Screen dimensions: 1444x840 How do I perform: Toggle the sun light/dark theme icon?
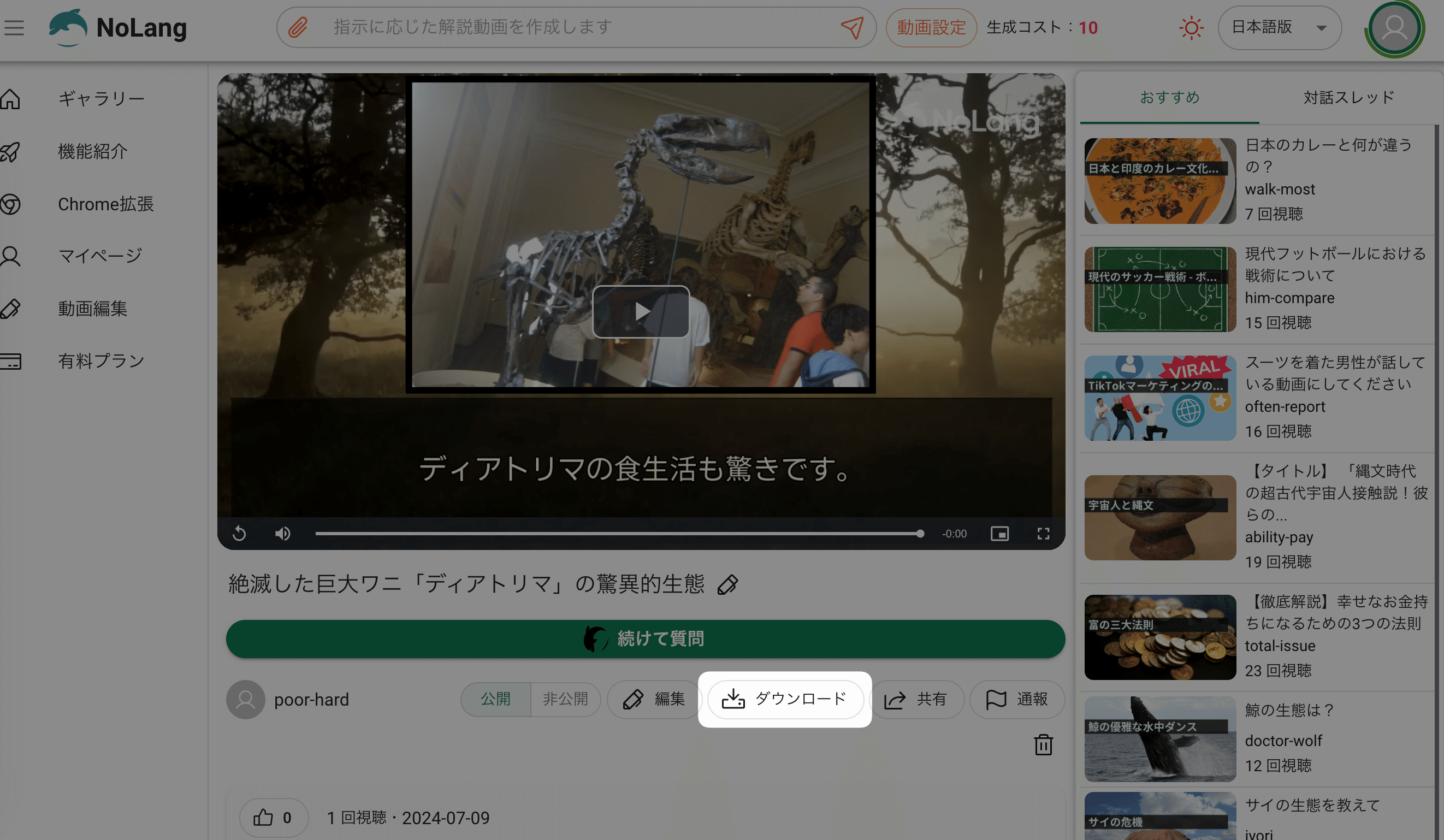click(1191, 27)
